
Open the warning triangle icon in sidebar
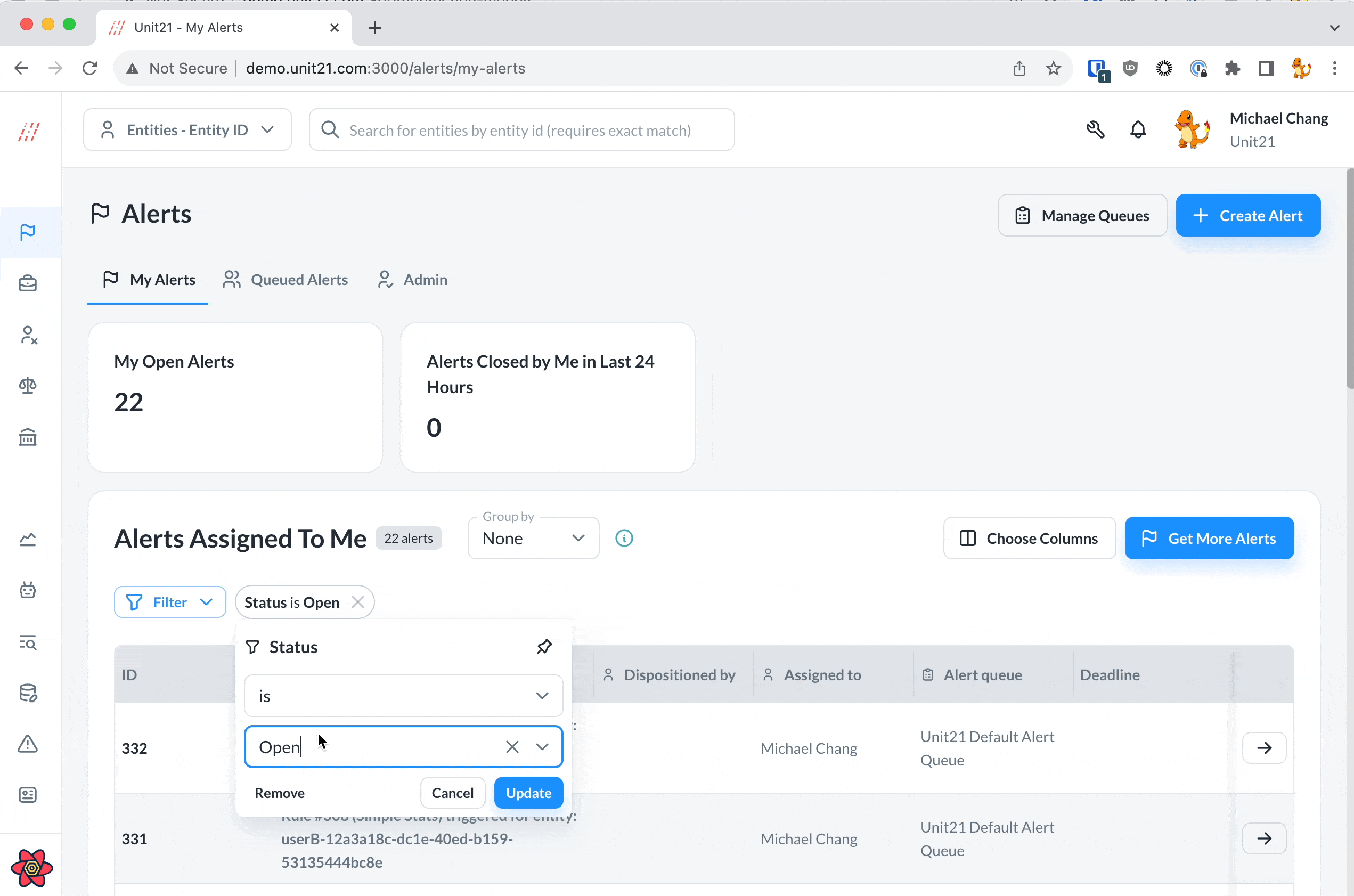pyautogui.click(x=27, y=744)
